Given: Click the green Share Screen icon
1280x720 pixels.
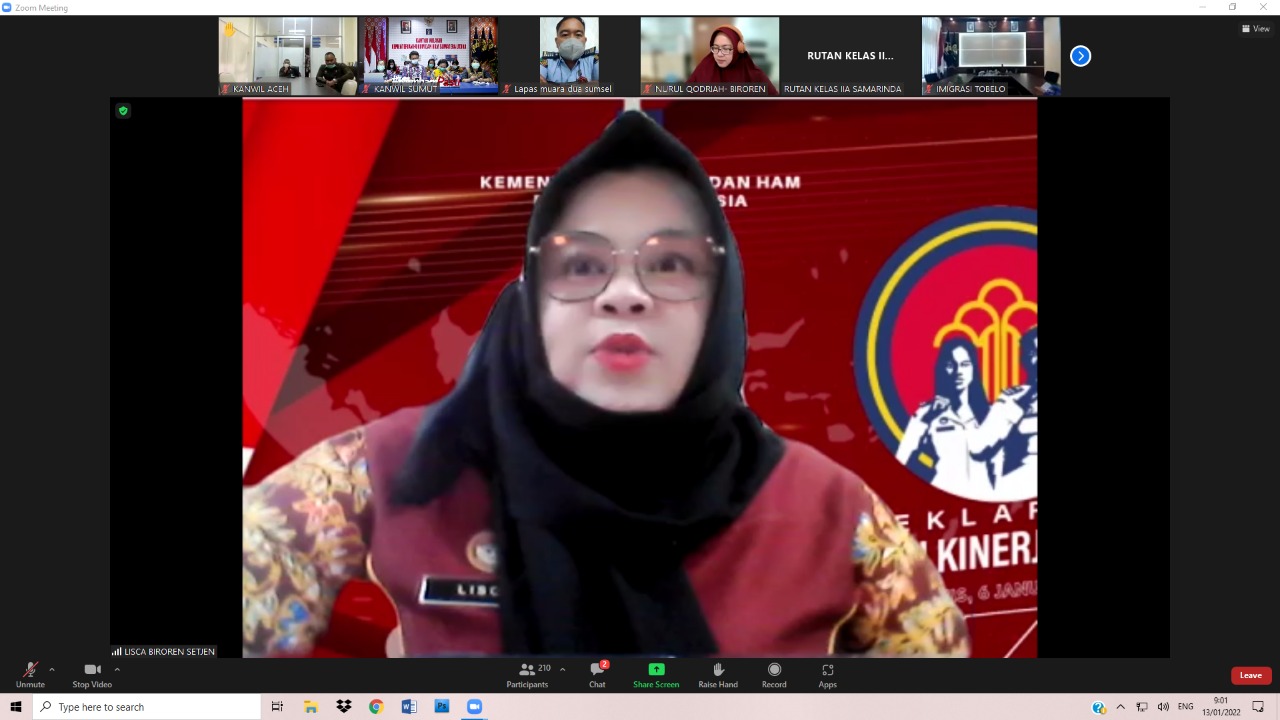Looking at the screenshot, I should pos(656,670).
